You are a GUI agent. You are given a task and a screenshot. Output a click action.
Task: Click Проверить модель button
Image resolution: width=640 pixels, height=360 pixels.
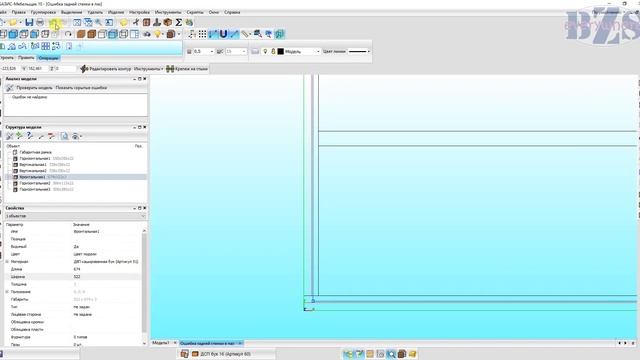(x=34, y=88)
